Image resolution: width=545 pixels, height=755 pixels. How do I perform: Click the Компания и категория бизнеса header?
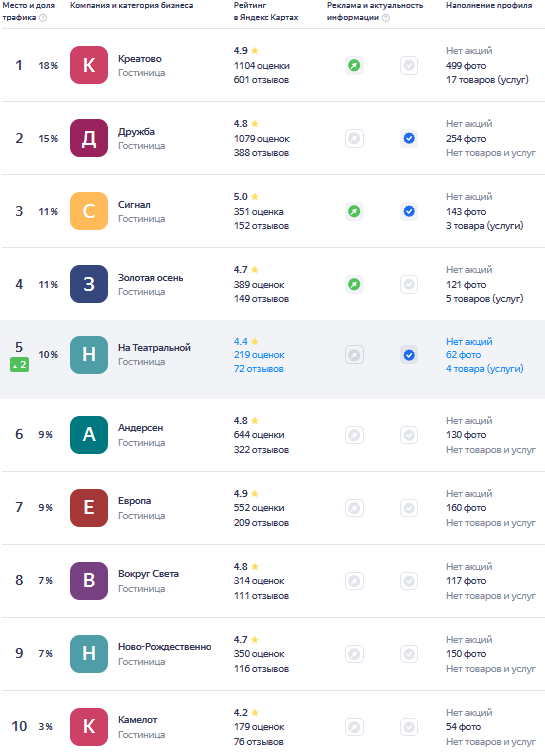pos(131,6)
